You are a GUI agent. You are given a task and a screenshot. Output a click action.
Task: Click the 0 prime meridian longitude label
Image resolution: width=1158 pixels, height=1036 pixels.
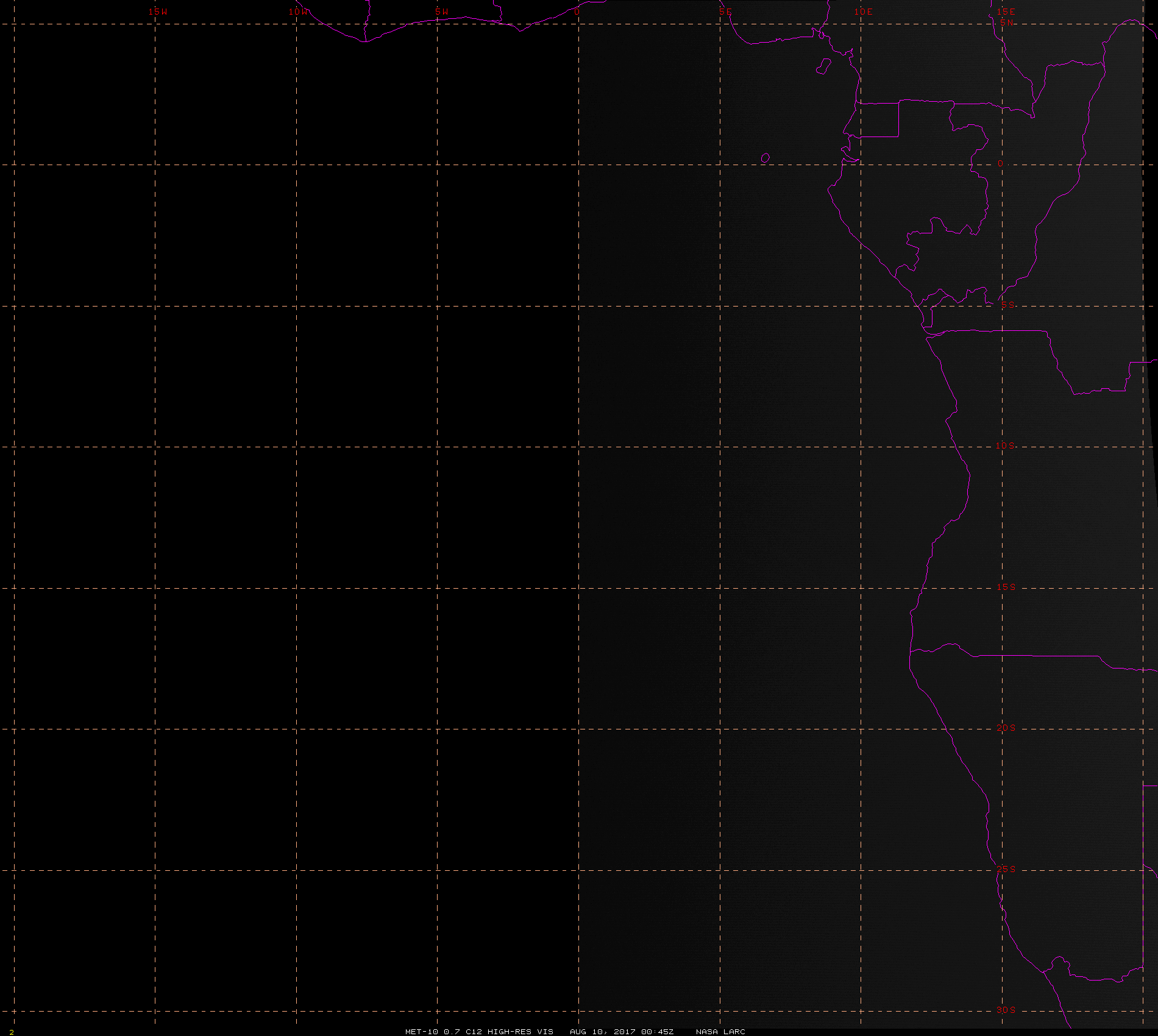[577, 12]
